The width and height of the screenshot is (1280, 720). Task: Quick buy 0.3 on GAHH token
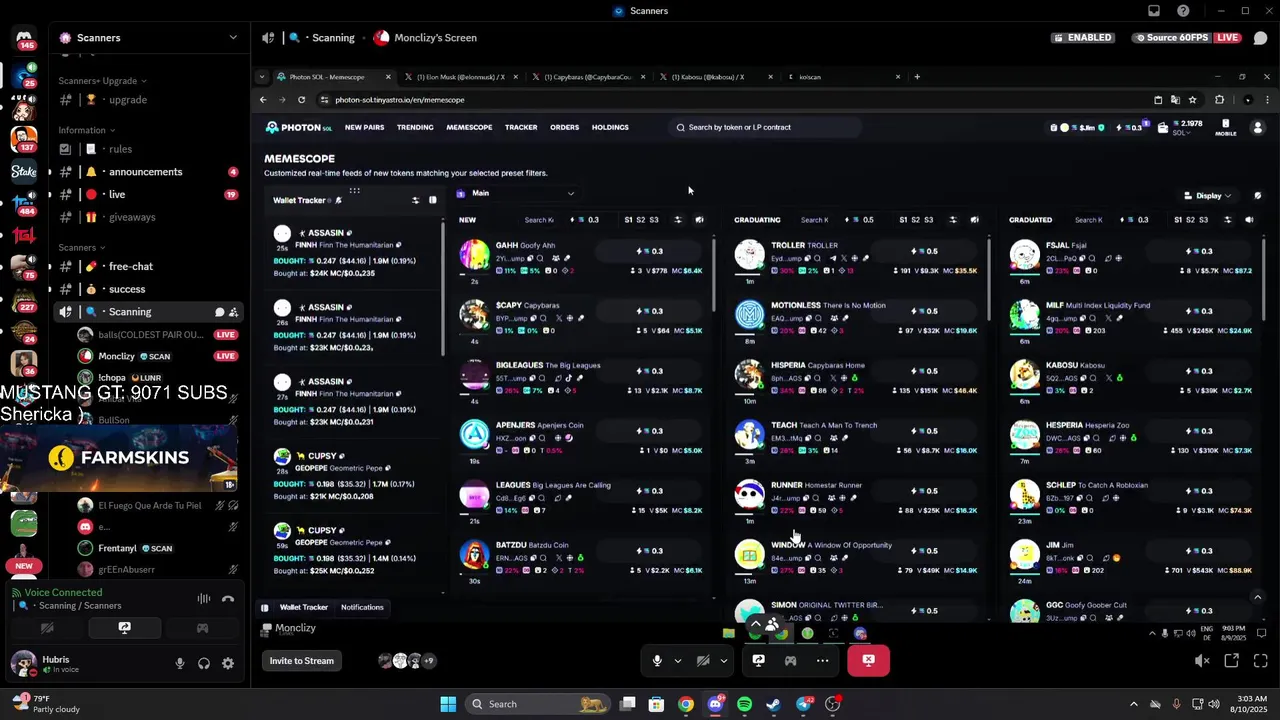(650, 251)
